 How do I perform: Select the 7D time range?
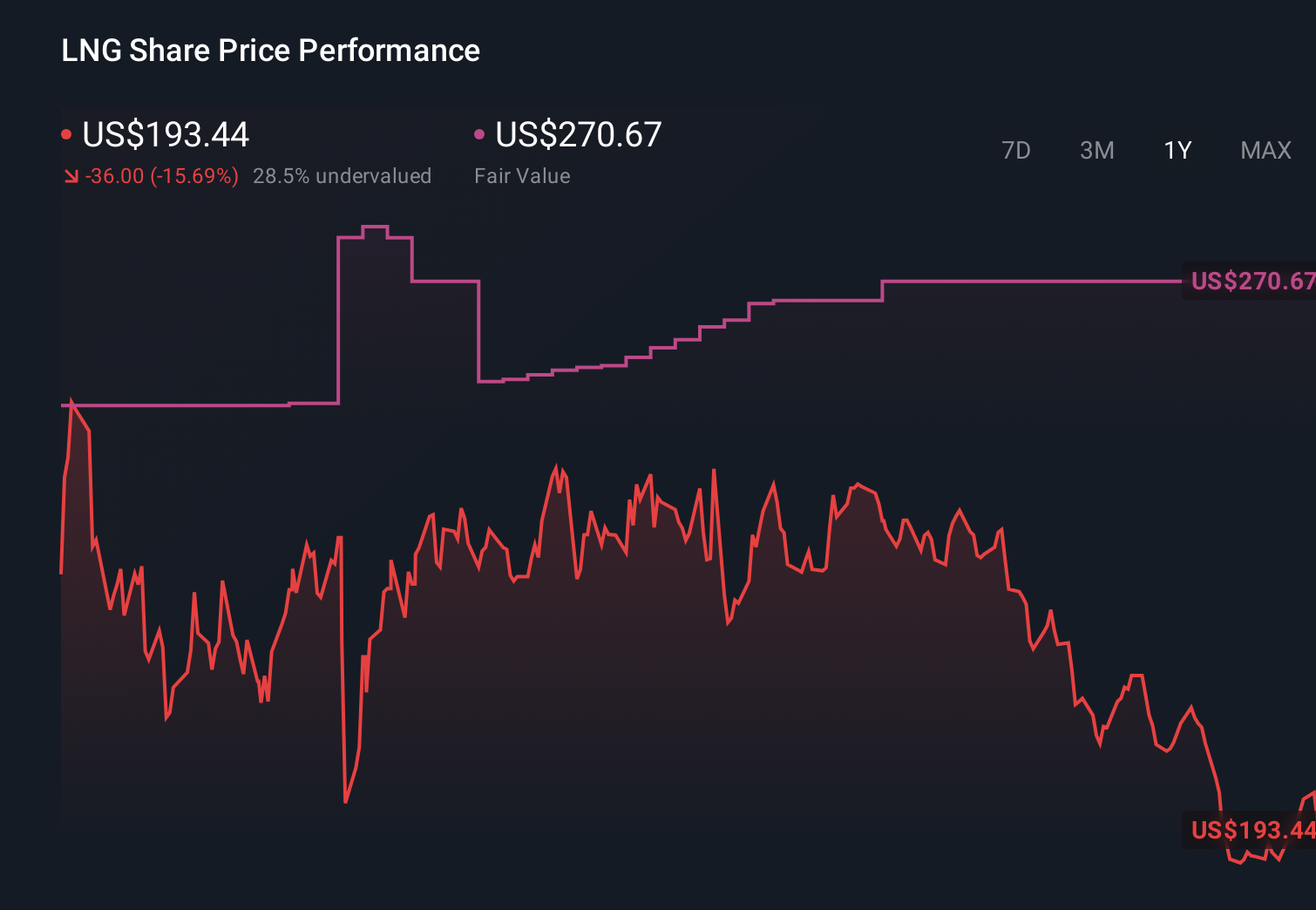(1016, 150)
